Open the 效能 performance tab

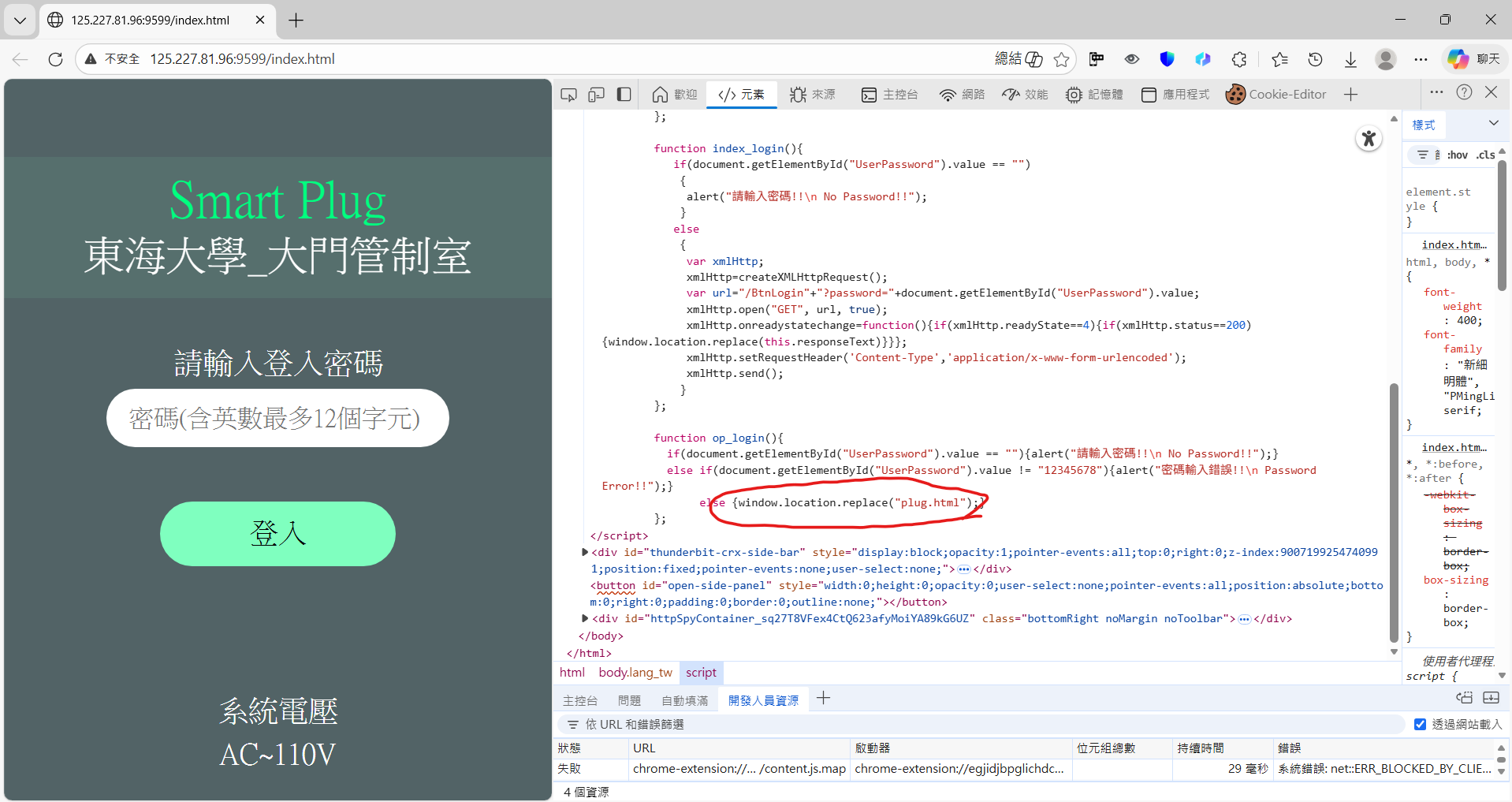(x=1025, y=95)
